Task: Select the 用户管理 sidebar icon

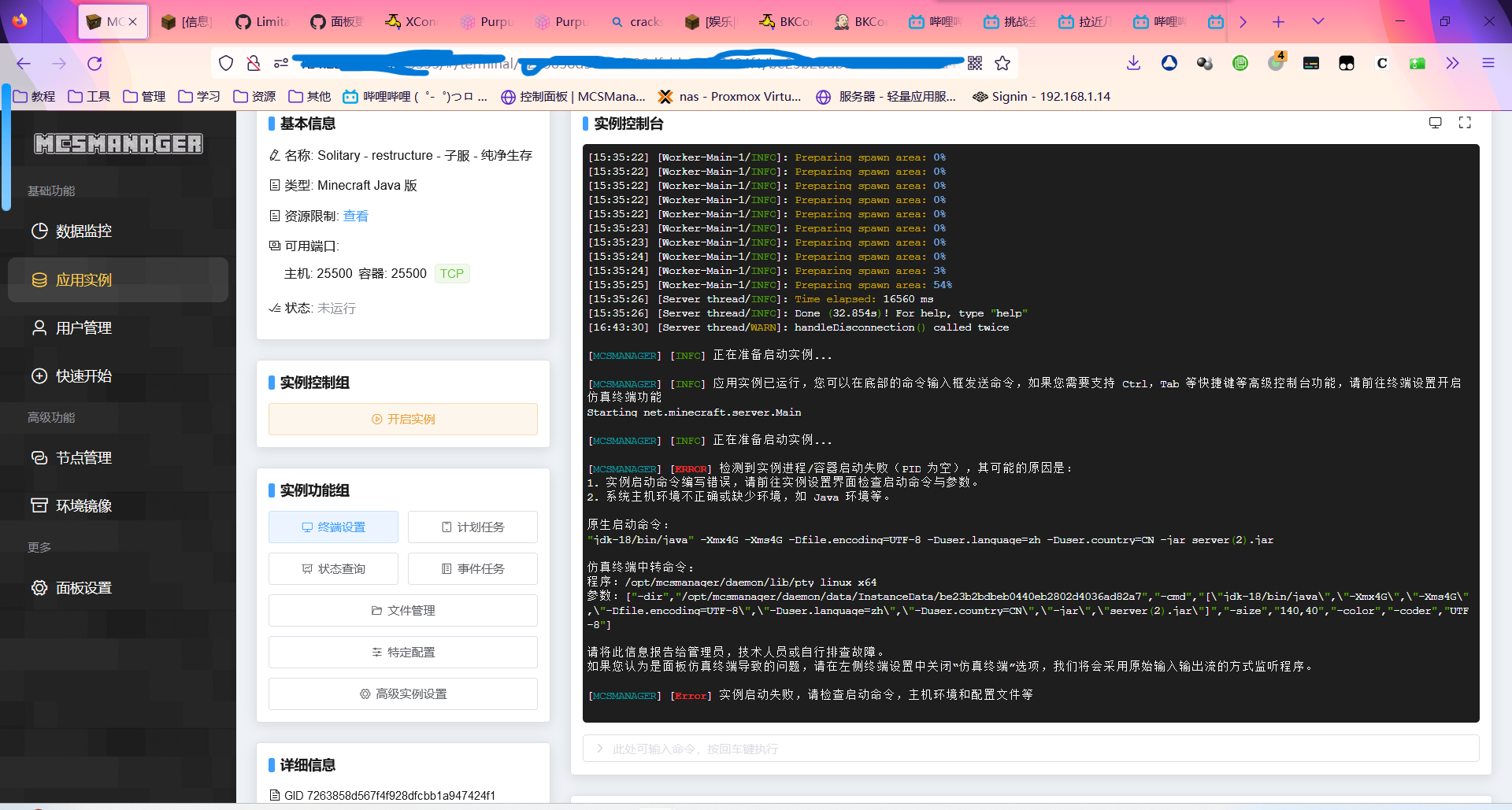Action: [x=39, y=327]
